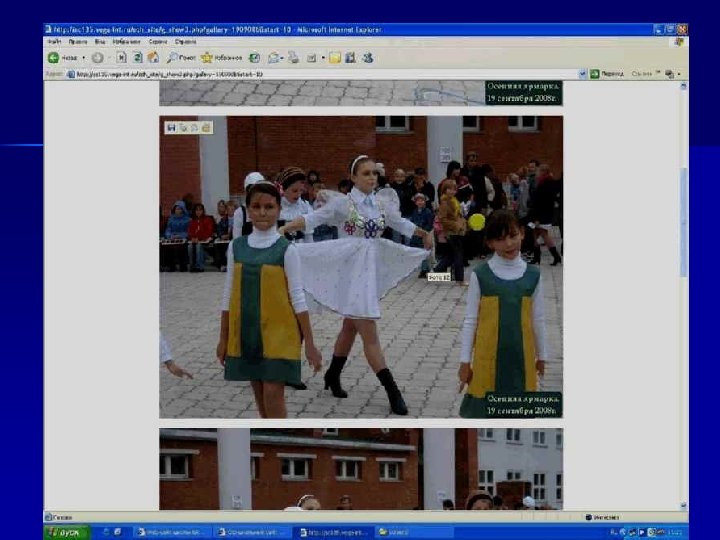Go to Home page via house icon

tap(153, 58)
